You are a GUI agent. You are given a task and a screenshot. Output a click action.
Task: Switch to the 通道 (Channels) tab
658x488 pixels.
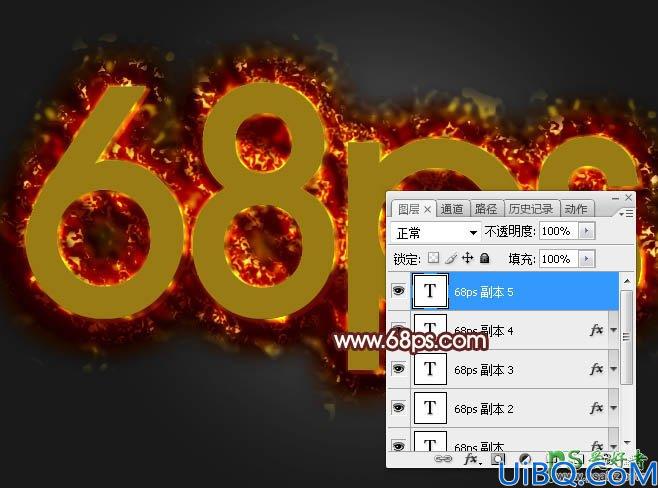pyautogui.click(x=452, y=209)
